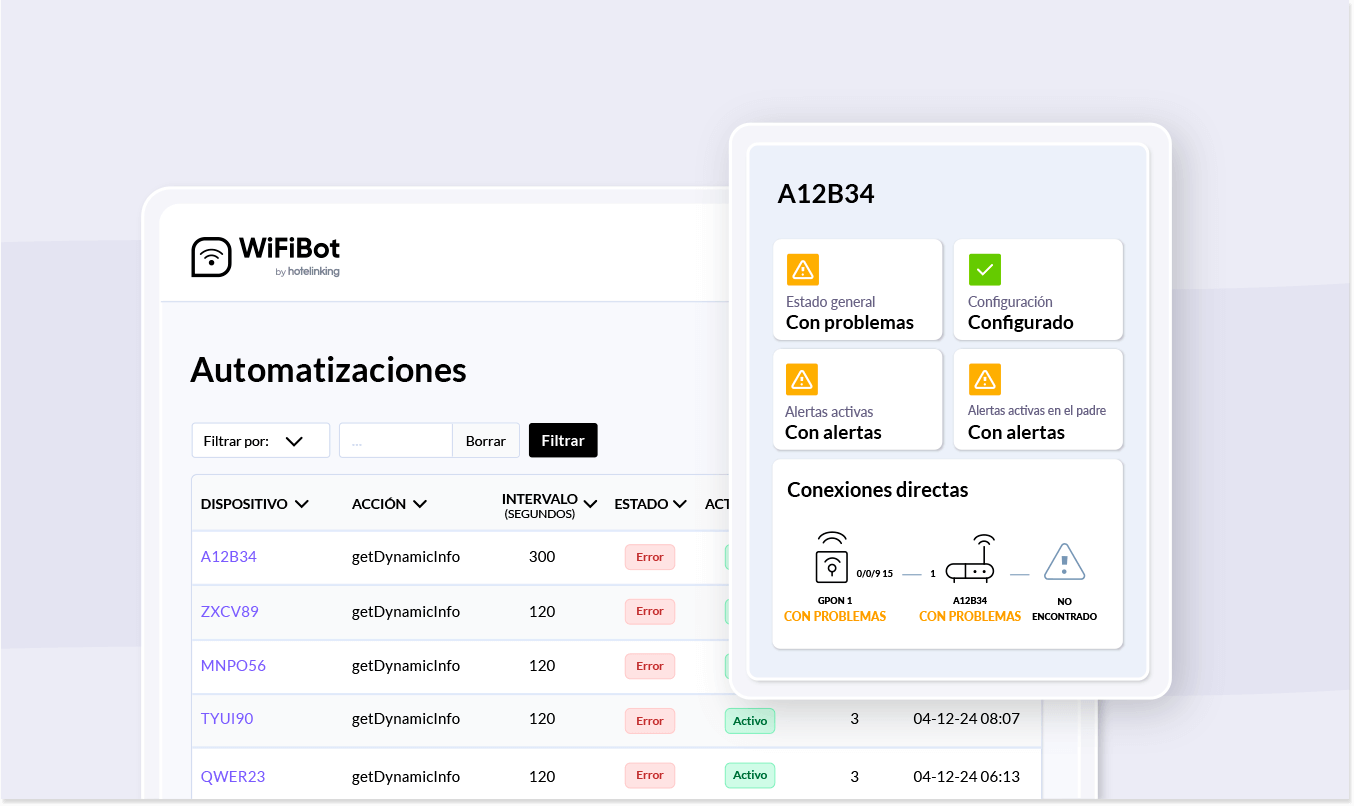Sort by the DISPOSITIVO column chevron
The width and height of the screenshot is (1354, 806).
301,504
